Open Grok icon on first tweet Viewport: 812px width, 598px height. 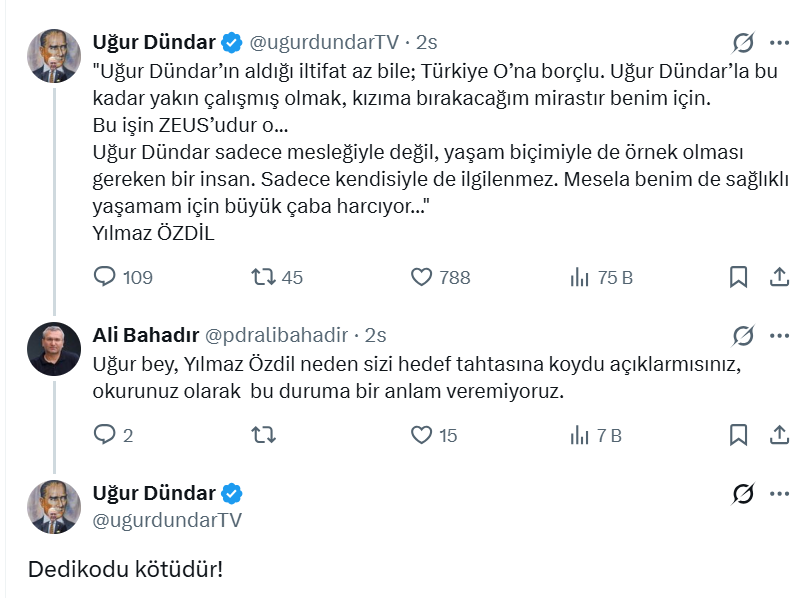point(743,43)
